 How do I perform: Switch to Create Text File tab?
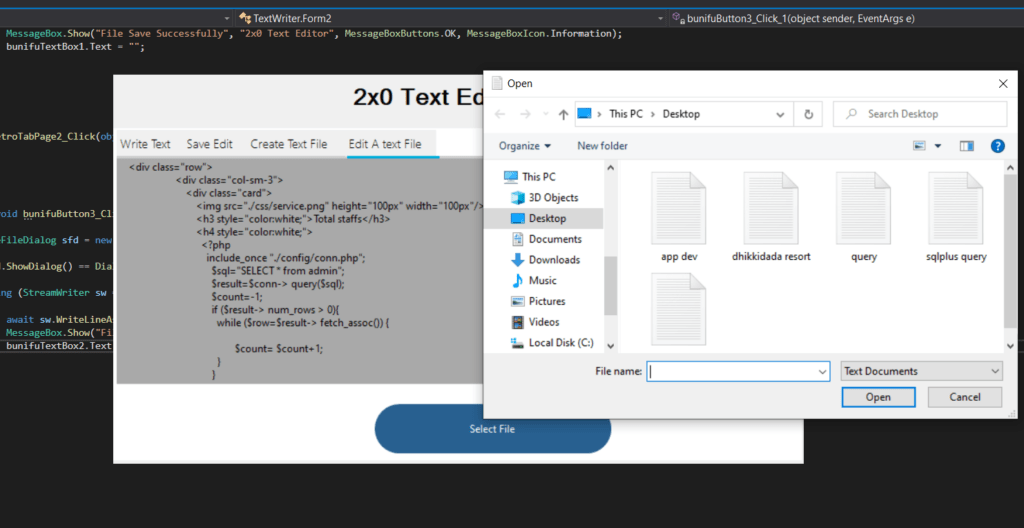[x=289, y=144]
